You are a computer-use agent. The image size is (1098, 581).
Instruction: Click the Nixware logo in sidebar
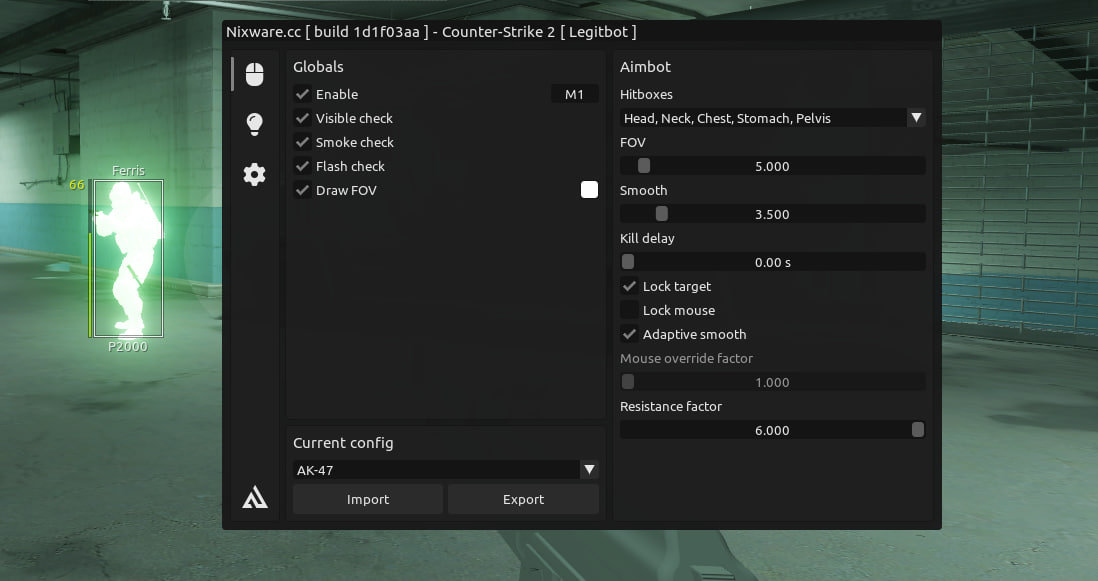[255, 497]
